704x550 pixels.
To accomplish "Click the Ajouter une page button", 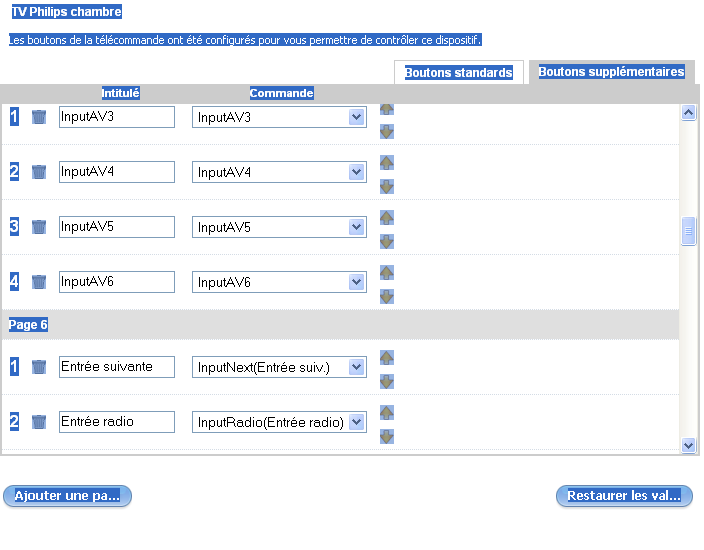I will 67,496.
